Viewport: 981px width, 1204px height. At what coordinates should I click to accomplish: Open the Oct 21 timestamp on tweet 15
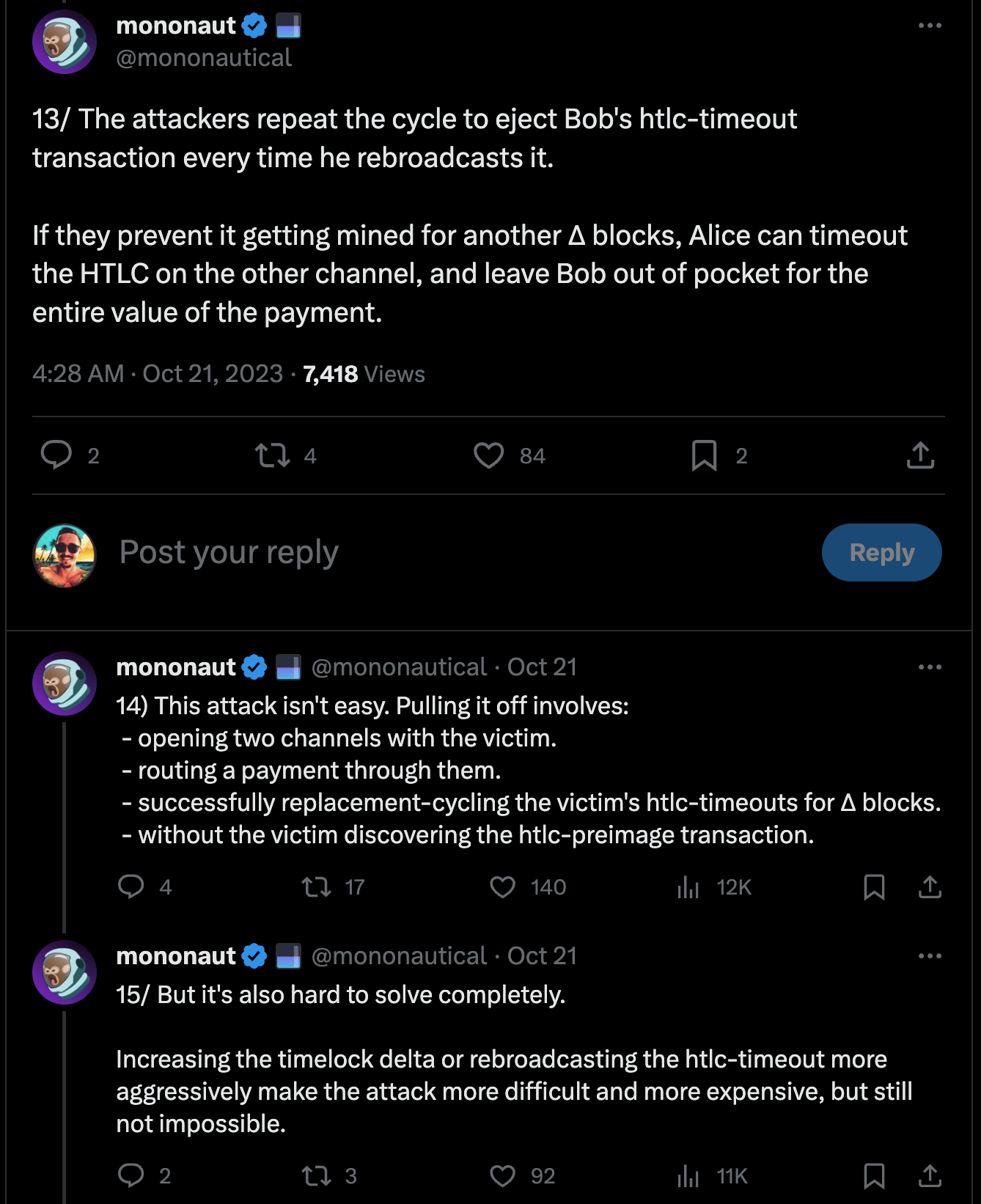[x=542, y=956]
